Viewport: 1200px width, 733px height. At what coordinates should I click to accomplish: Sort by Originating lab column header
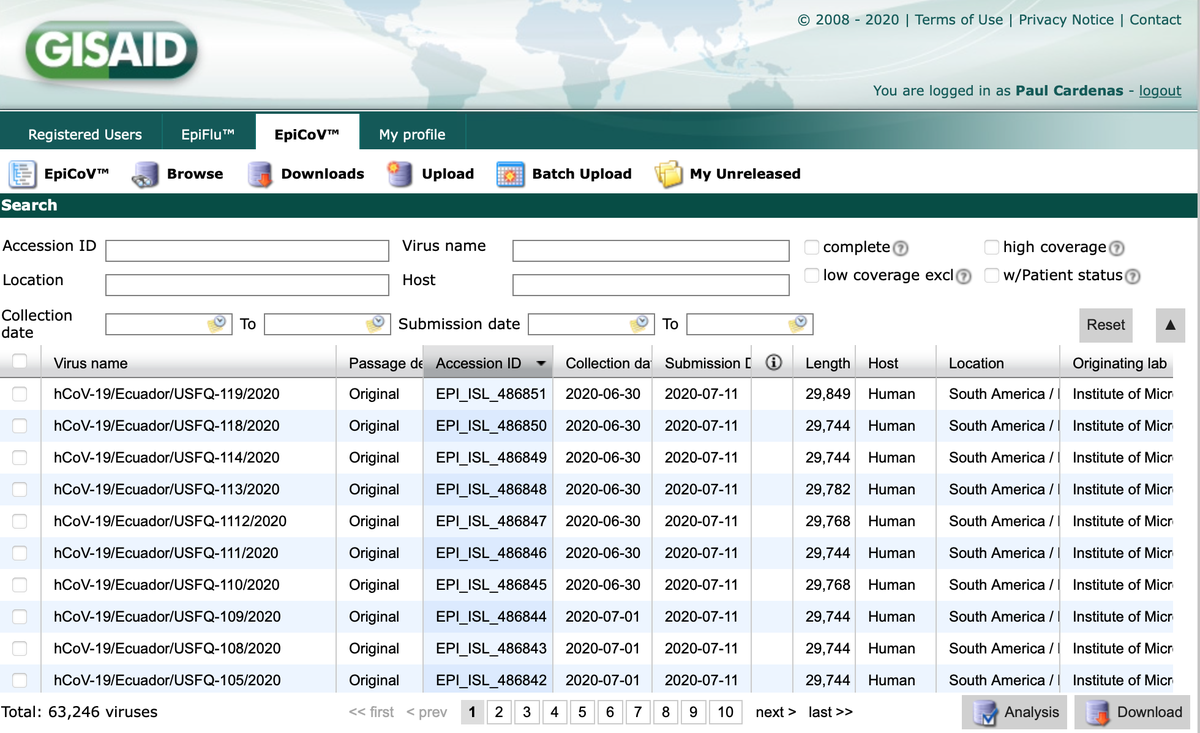[x=1122, y=363]
